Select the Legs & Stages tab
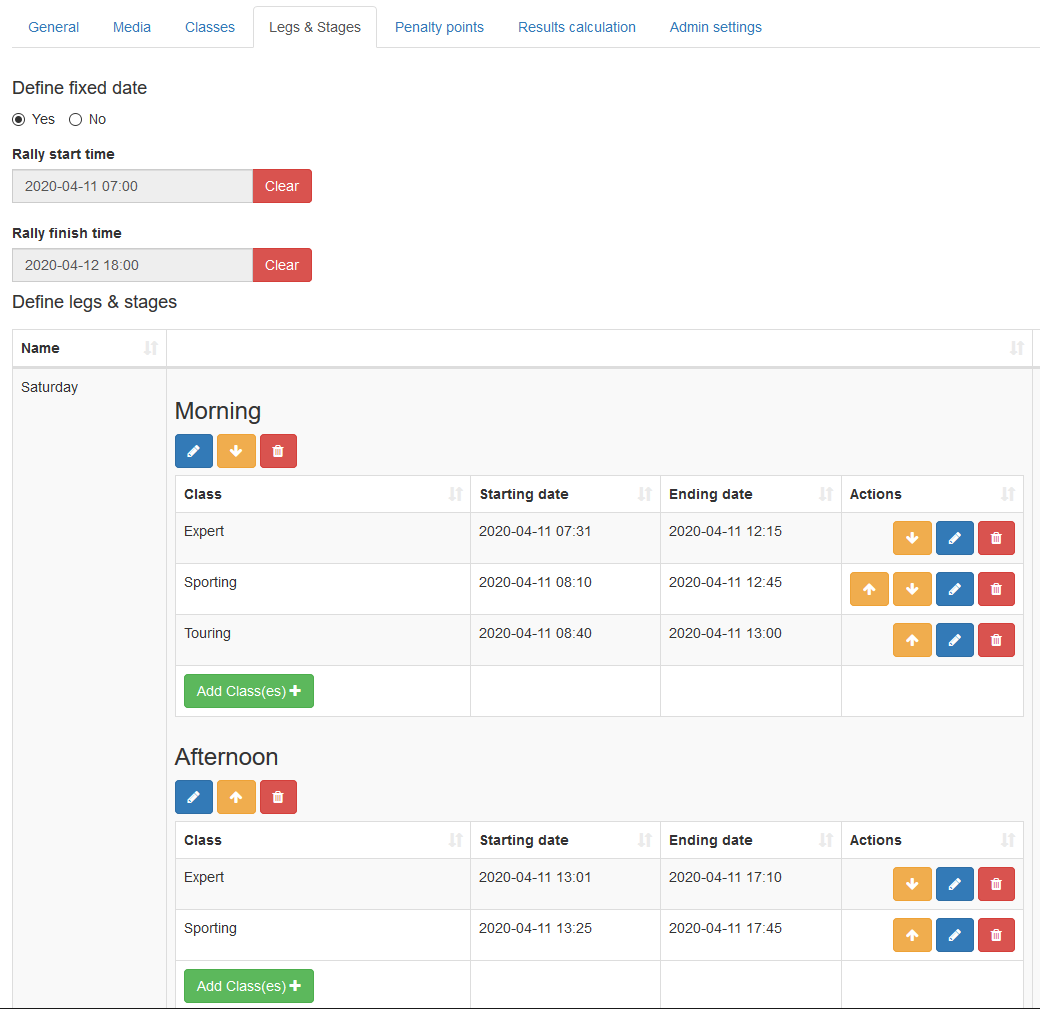This screenshot has width=1040, height=1009. [x=315, y=27]
